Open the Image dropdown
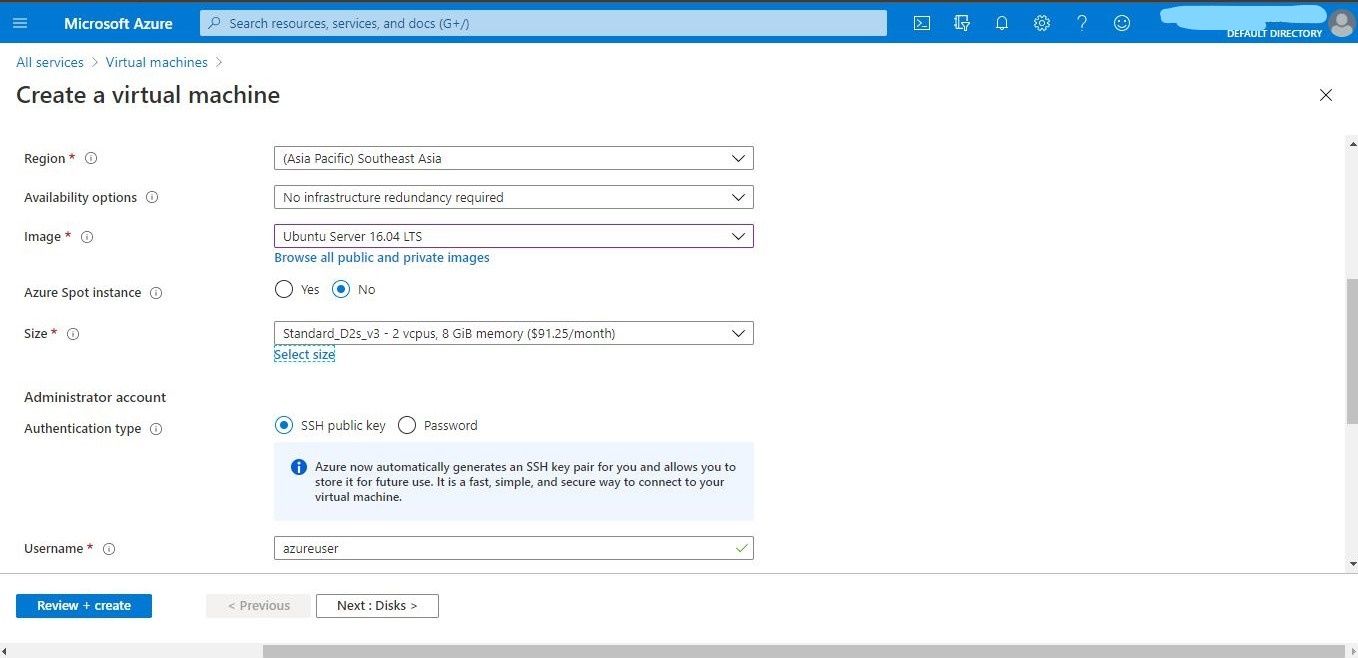Viewport: 1358px width, 658px height. coord(513,236)
